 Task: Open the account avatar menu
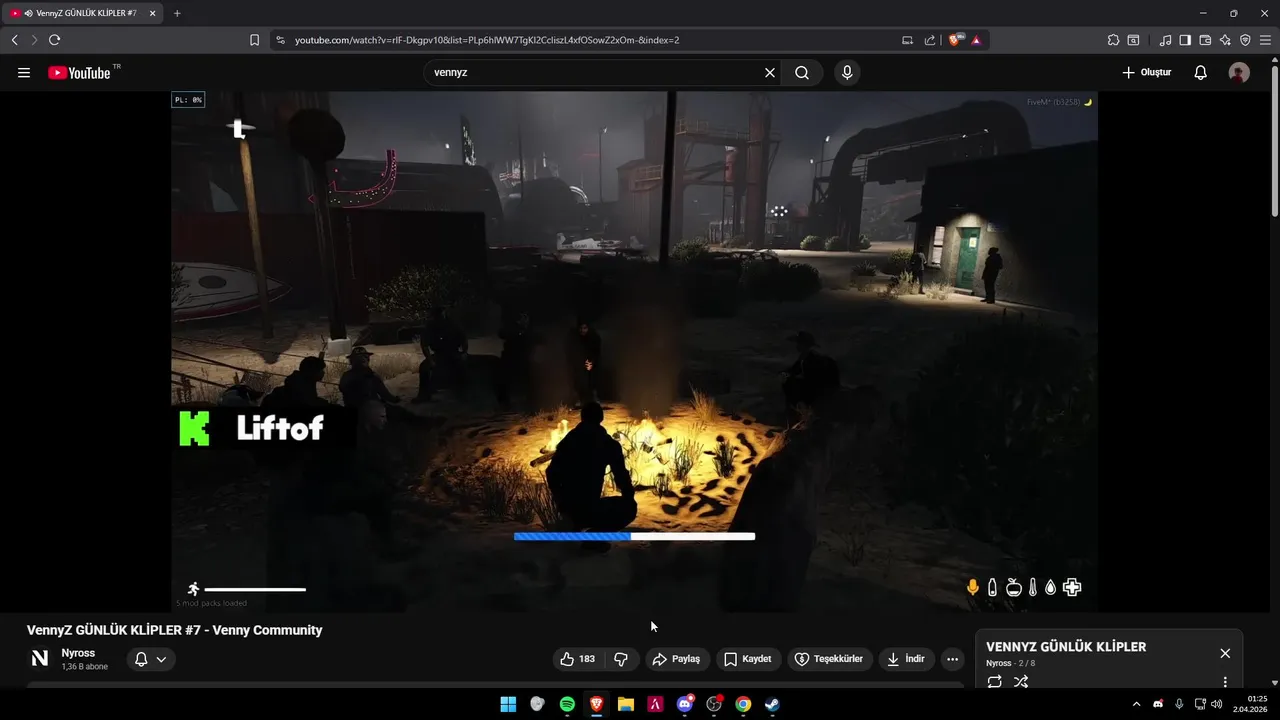1239,72
